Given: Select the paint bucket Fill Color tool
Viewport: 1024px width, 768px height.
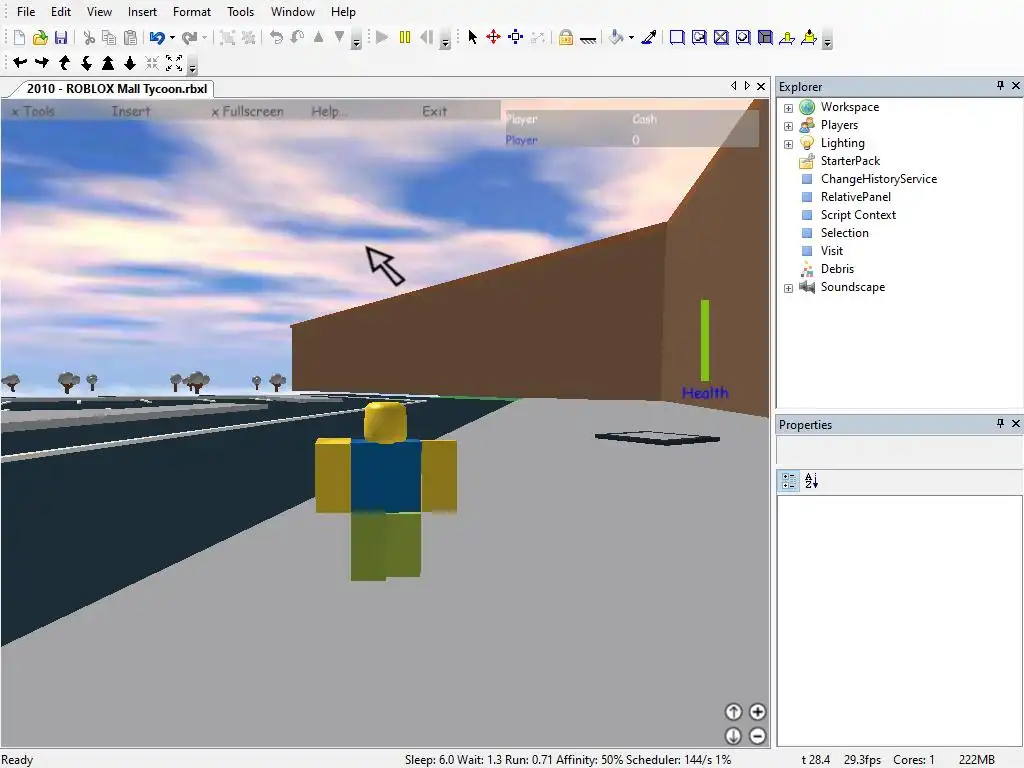Looking at the screenshot, I should pos(616,37).
